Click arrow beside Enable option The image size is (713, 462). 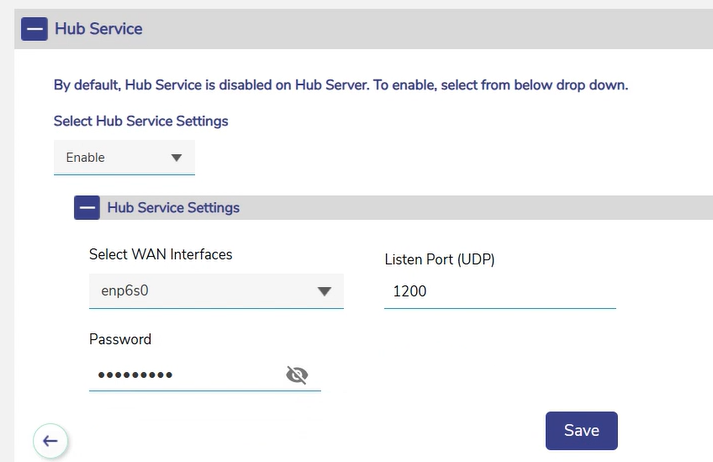(x=176, y=158)
